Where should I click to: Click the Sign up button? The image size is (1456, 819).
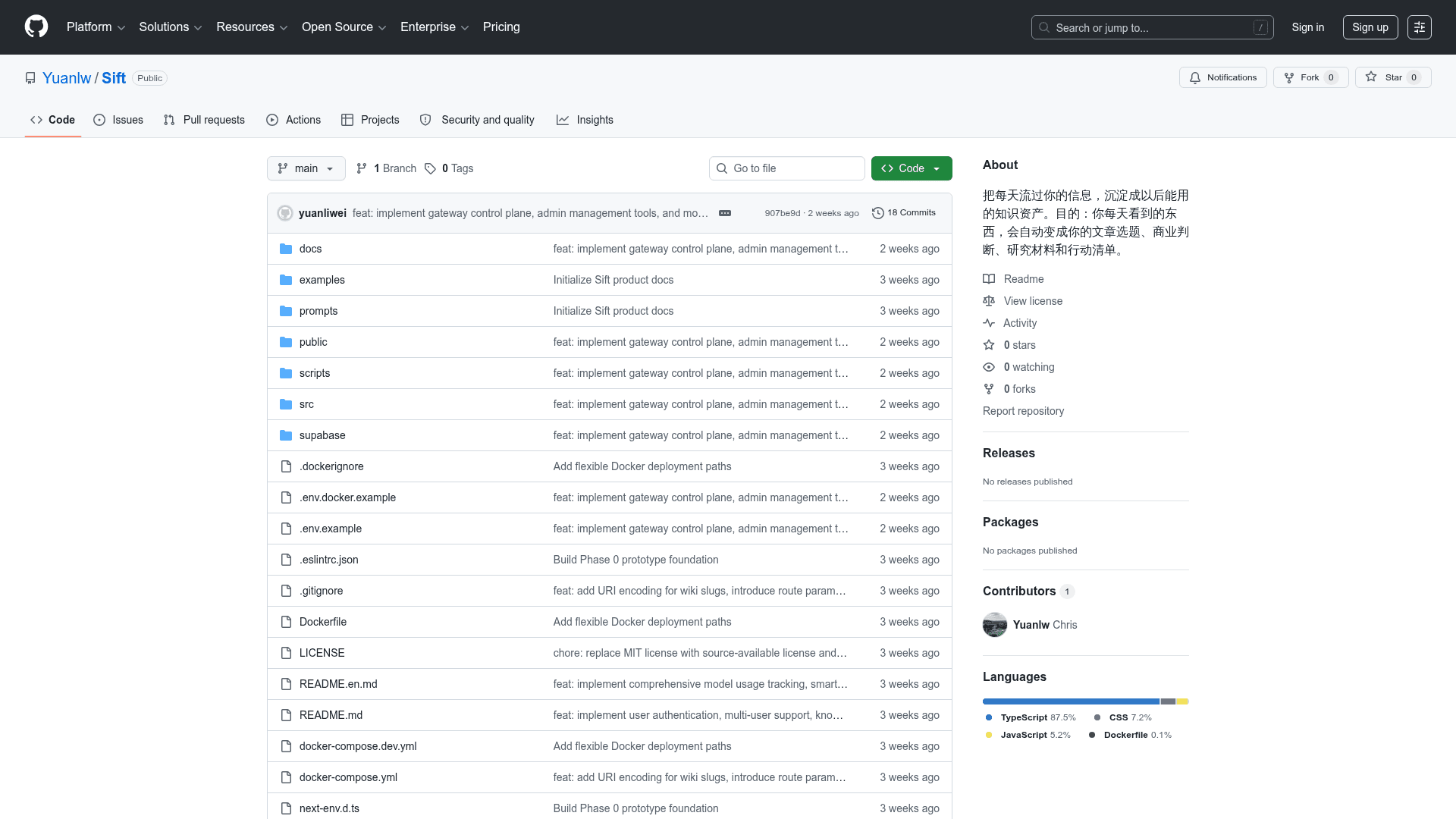click(1370, 27)
